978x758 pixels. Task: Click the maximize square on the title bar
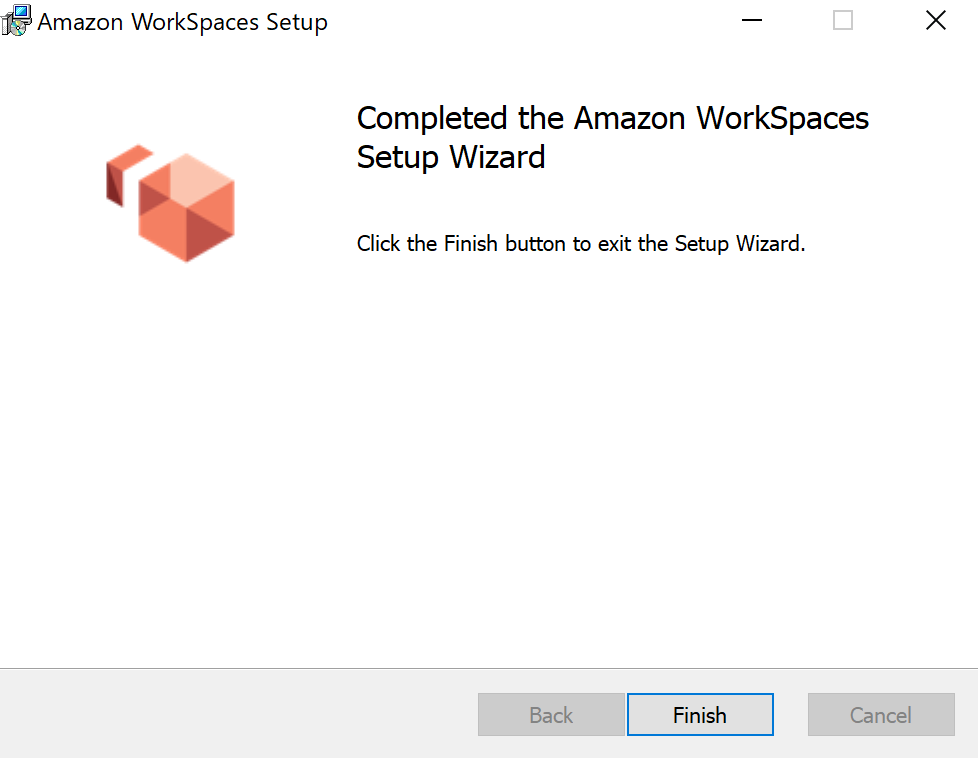pos(842,20)
